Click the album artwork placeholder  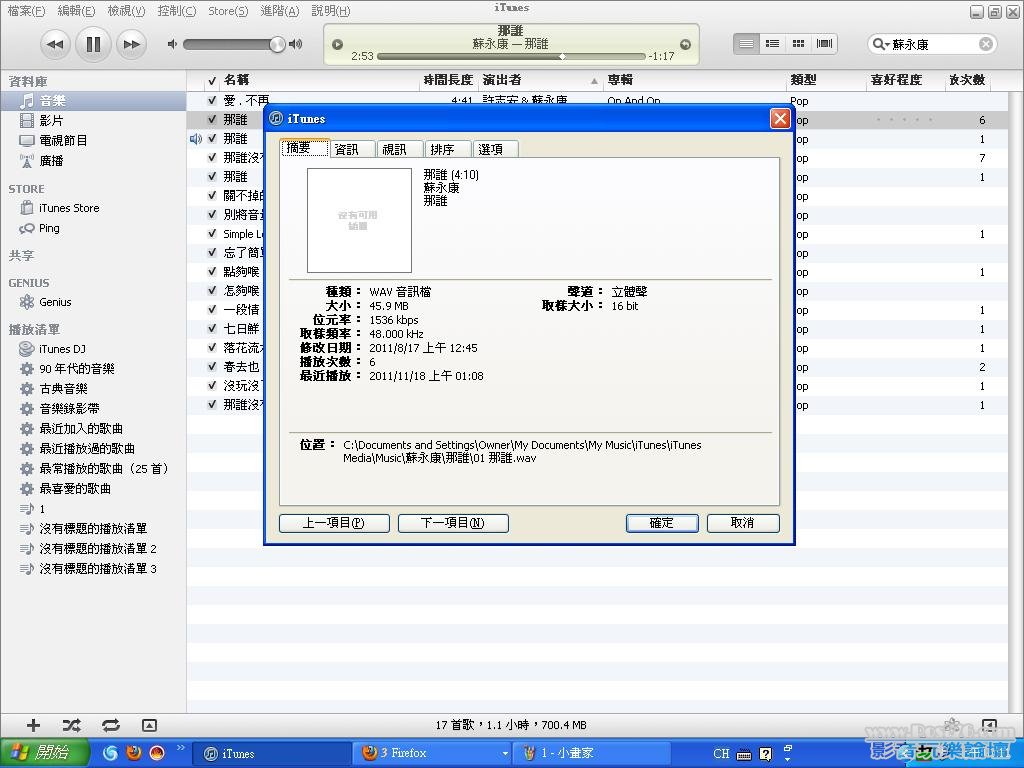coord(359,220)
